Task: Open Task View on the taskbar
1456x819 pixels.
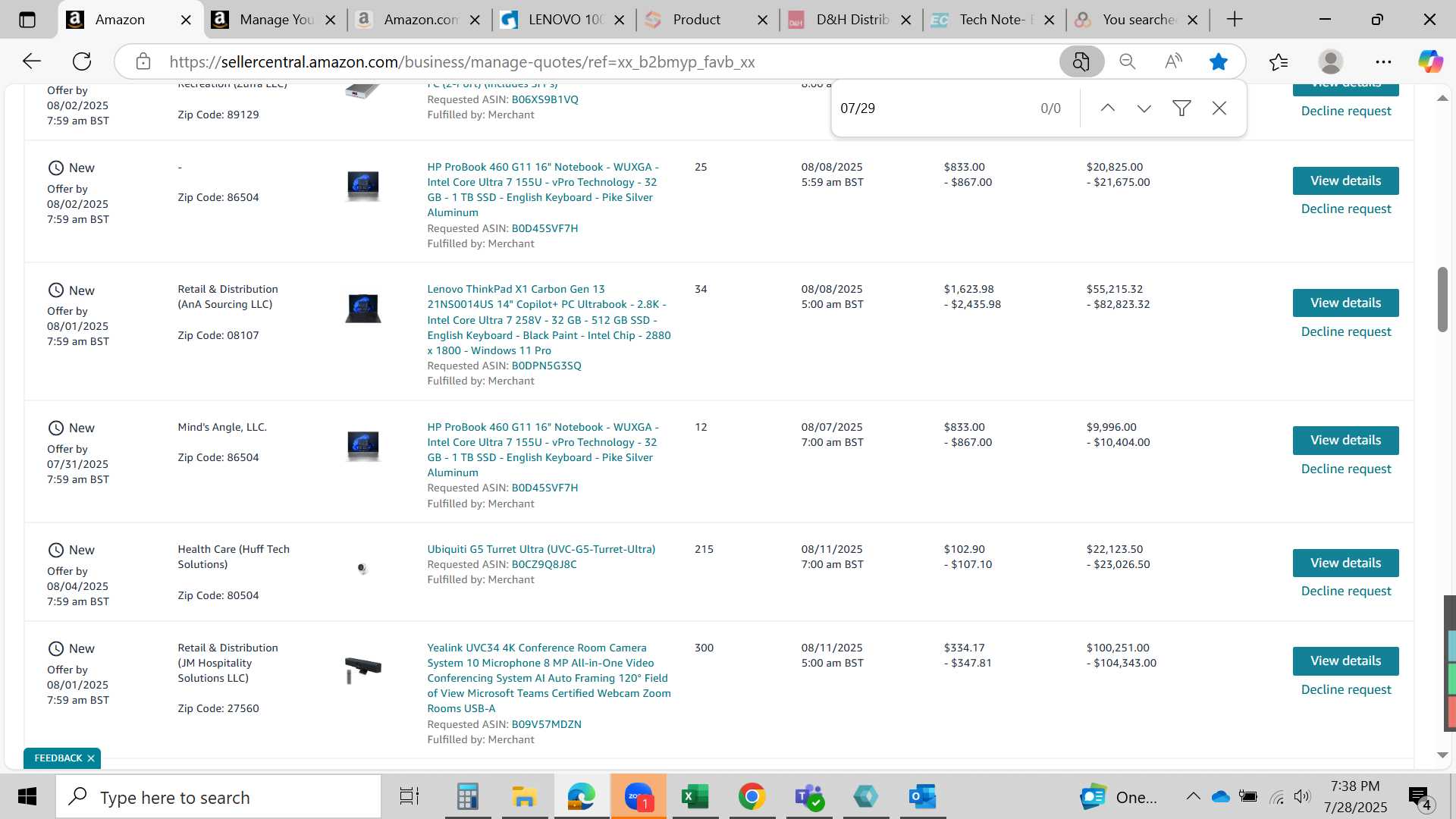Action: (409, 796)
